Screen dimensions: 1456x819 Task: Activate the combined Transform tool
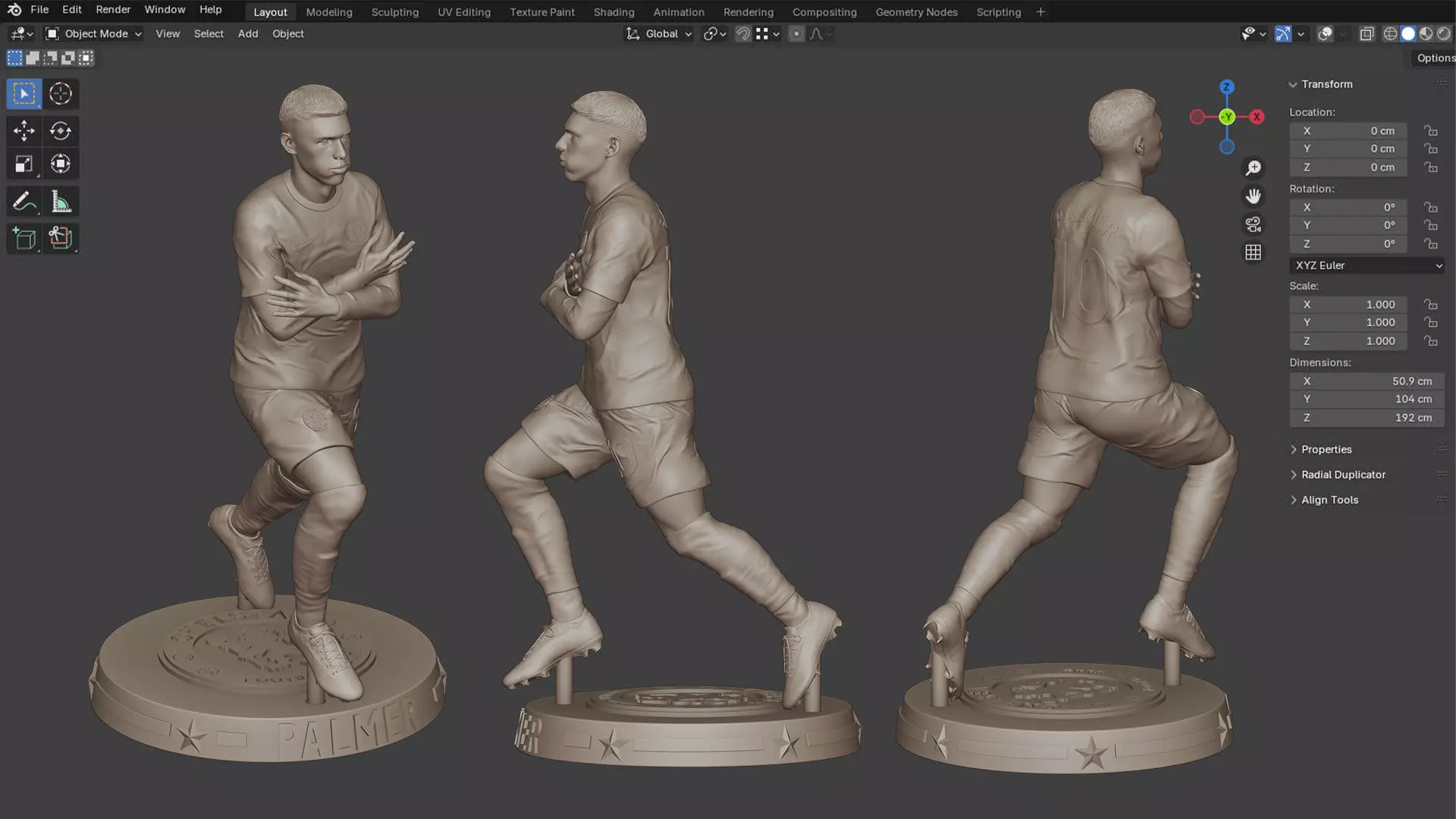click(61, 164)
